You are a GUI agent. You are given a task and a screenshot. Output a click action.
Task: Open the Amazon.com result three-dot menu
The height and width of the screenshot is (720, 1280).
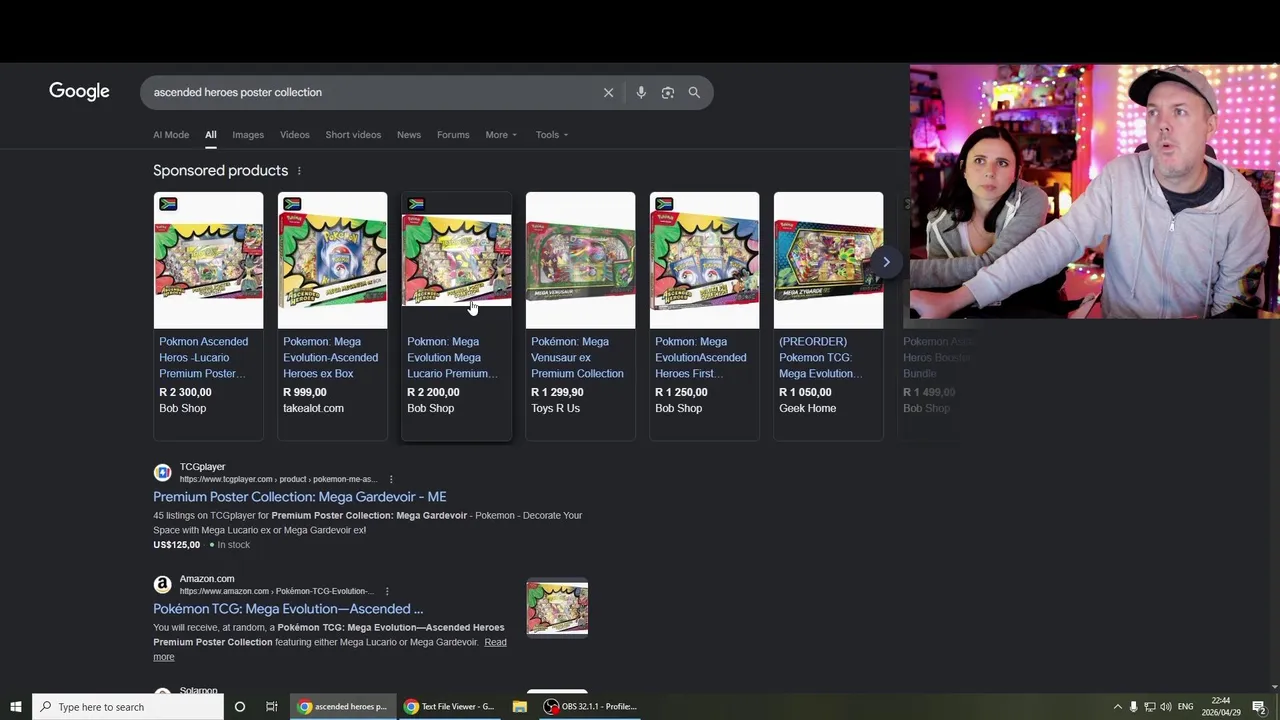pos(387,591)
